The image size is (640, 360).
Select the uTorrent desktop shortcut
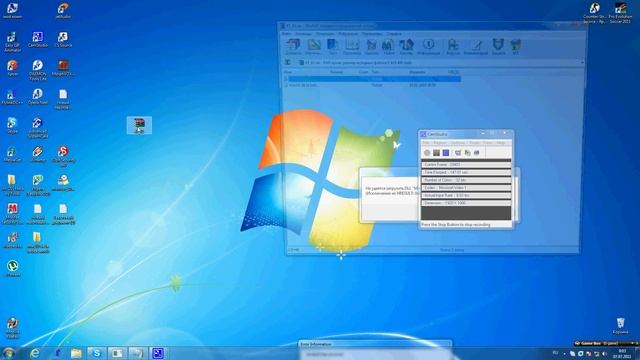pos(12,269)
